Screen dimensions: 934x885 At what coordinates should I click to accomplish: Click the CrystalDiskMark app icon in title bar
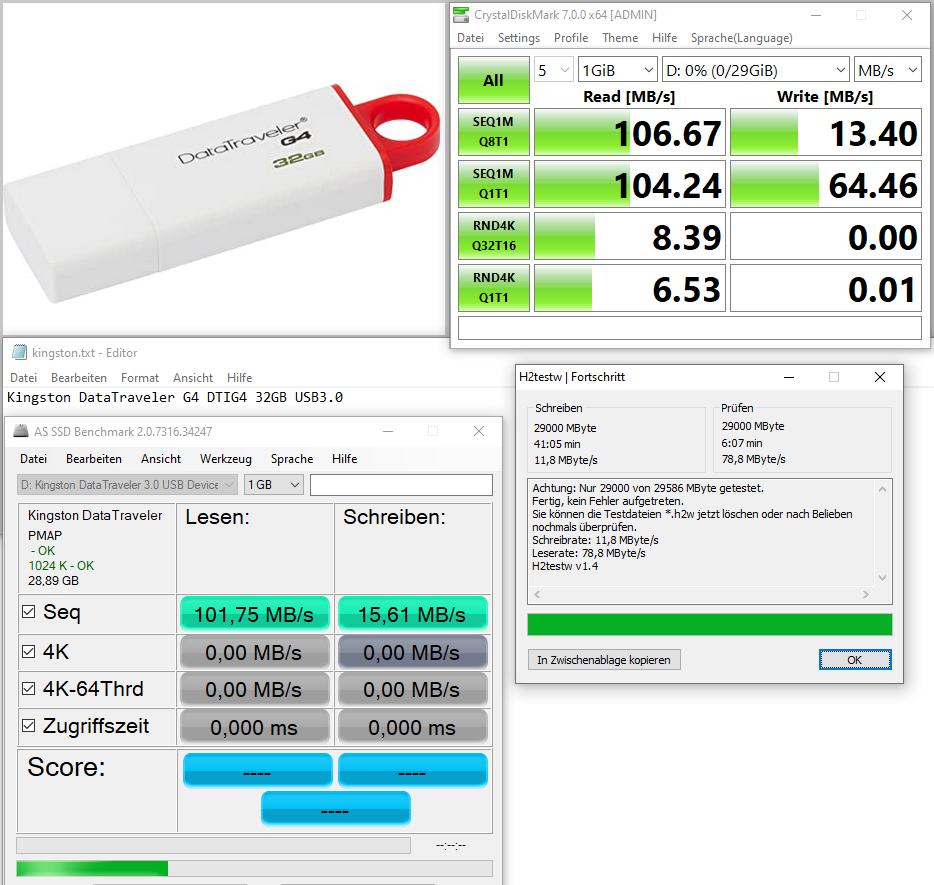coord(460,15)
